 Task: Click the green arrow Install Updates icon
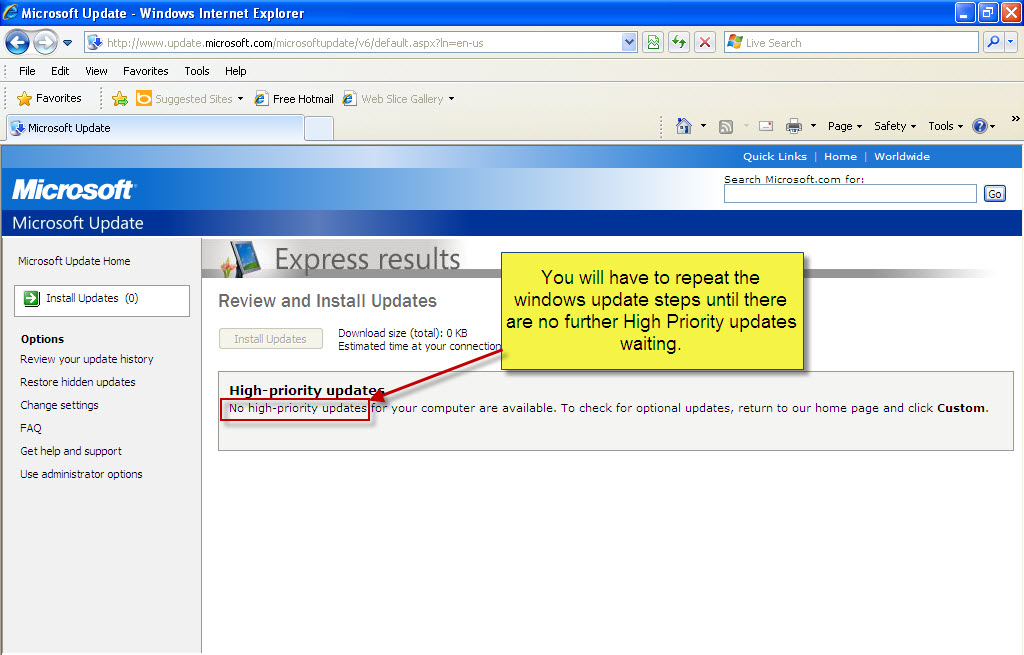click(x=31, y=298)
